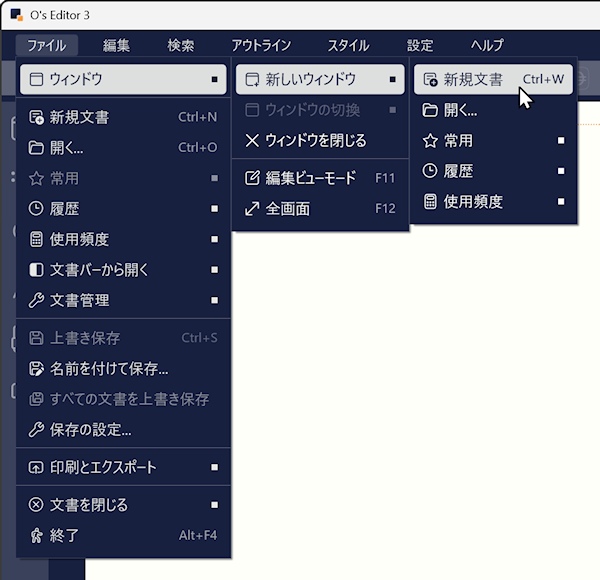Click the clock icon next to 履歴 in File menu
Viewport: 600px width, 580px height.
pos(37,209)
